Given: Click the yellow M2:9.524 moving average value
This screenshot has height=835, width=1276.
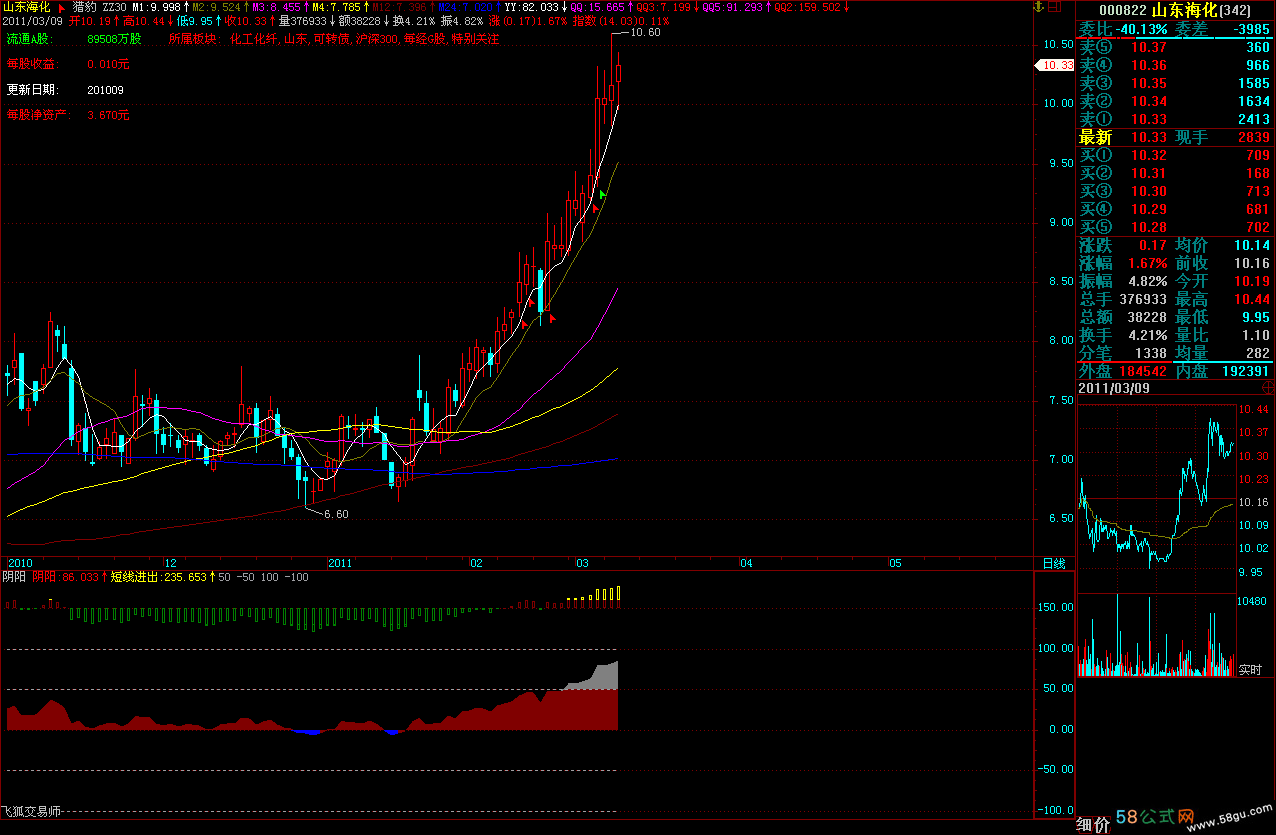Looking at the screenshot, I should [x=216, y=7].
